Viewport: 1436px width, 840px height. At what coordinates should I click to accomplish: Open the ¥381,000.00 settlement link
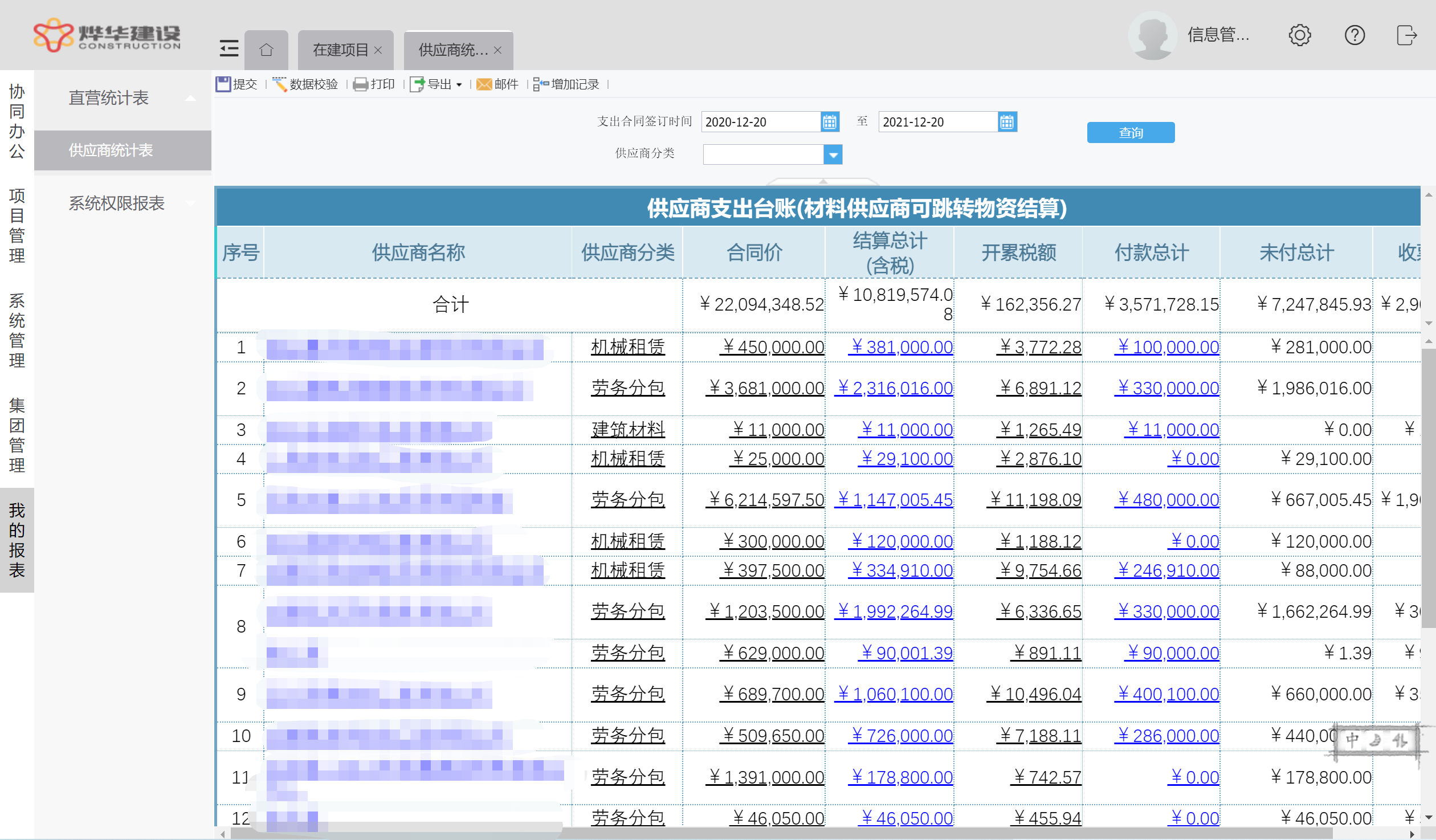click(901, 346)
